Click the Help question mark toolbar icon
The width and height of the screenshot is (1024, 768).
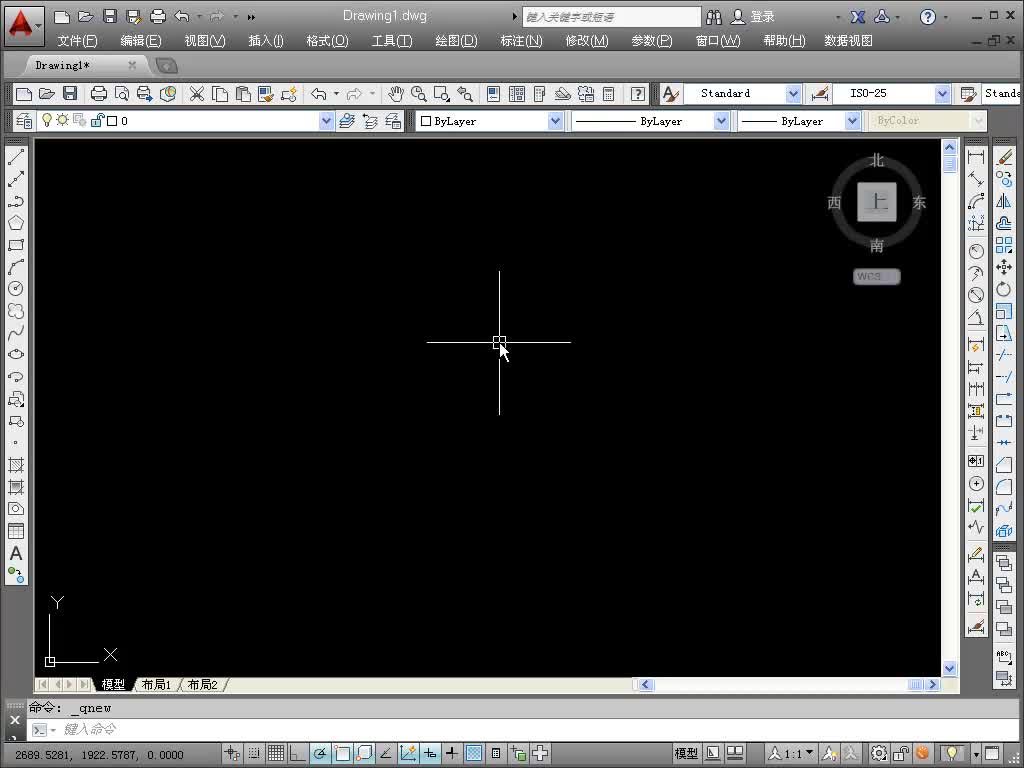click(x=638, y=94)
